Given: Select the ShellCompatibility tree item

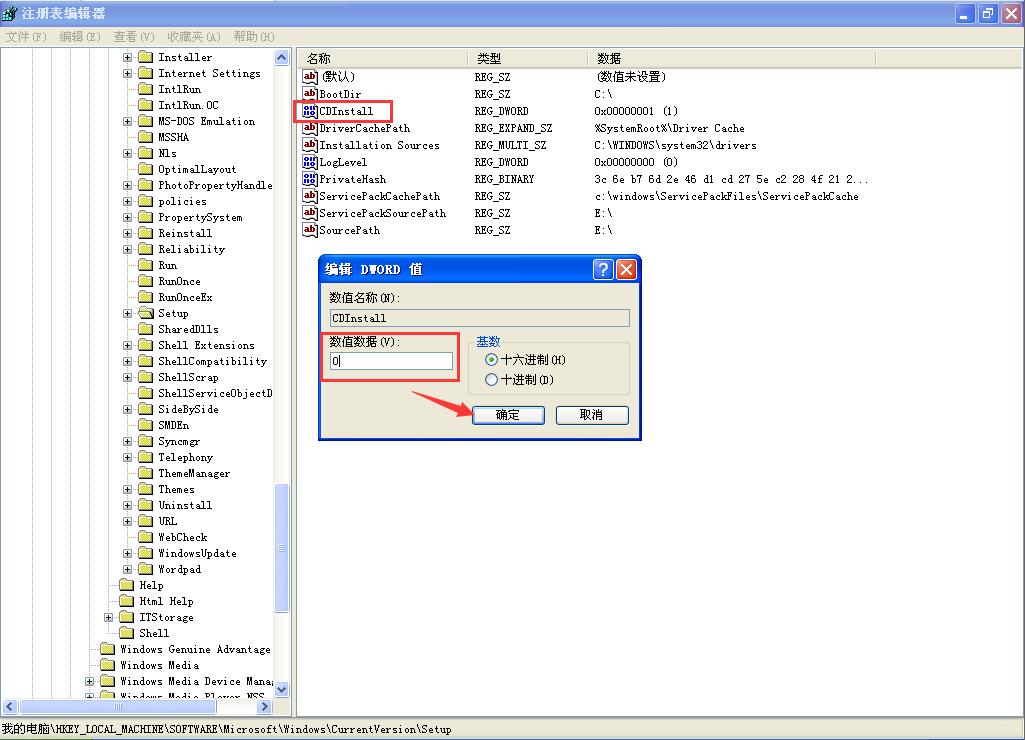Looking at the screenshot, I should coord(212,362).
